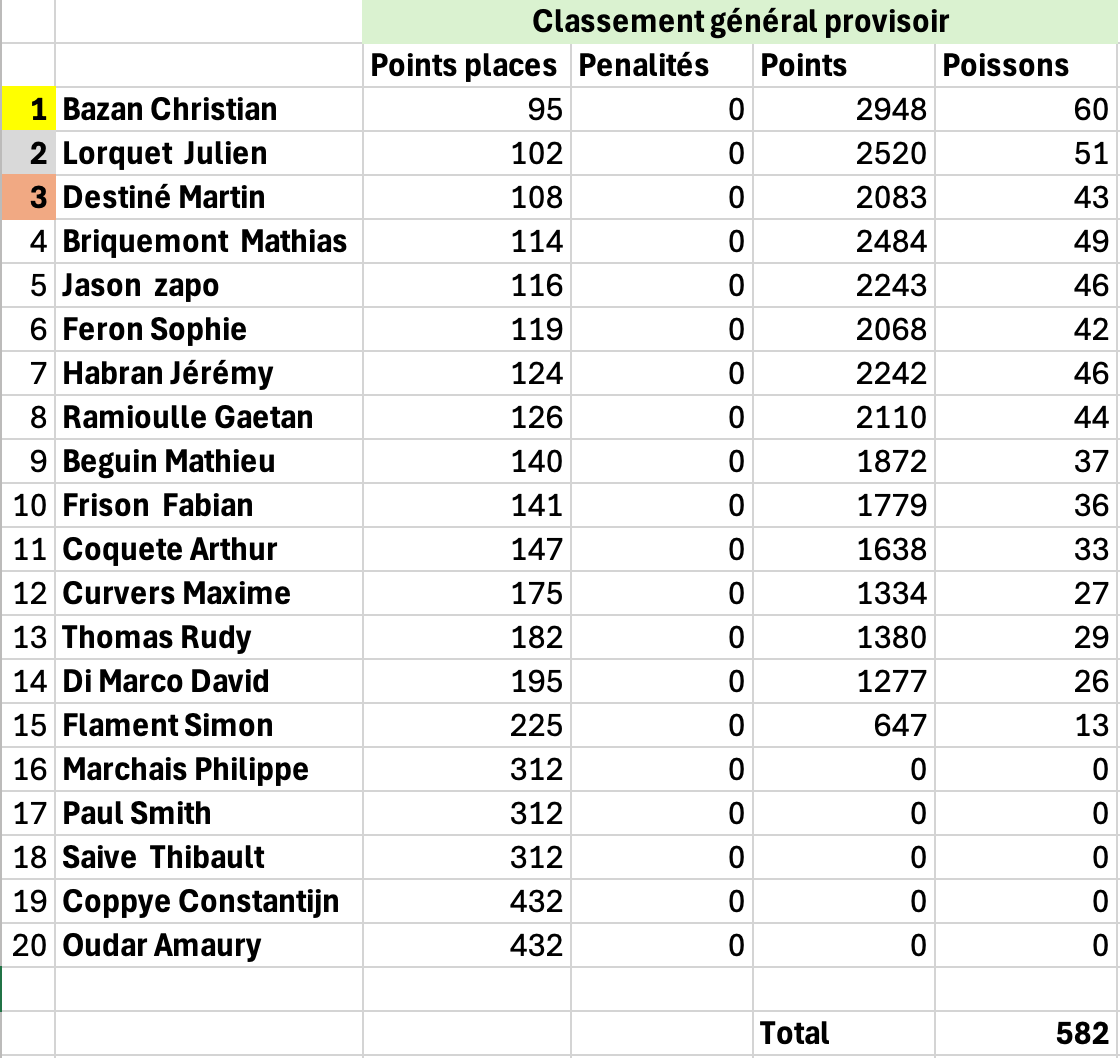Click the orange rank 3 cell

(x=28, y=197)
